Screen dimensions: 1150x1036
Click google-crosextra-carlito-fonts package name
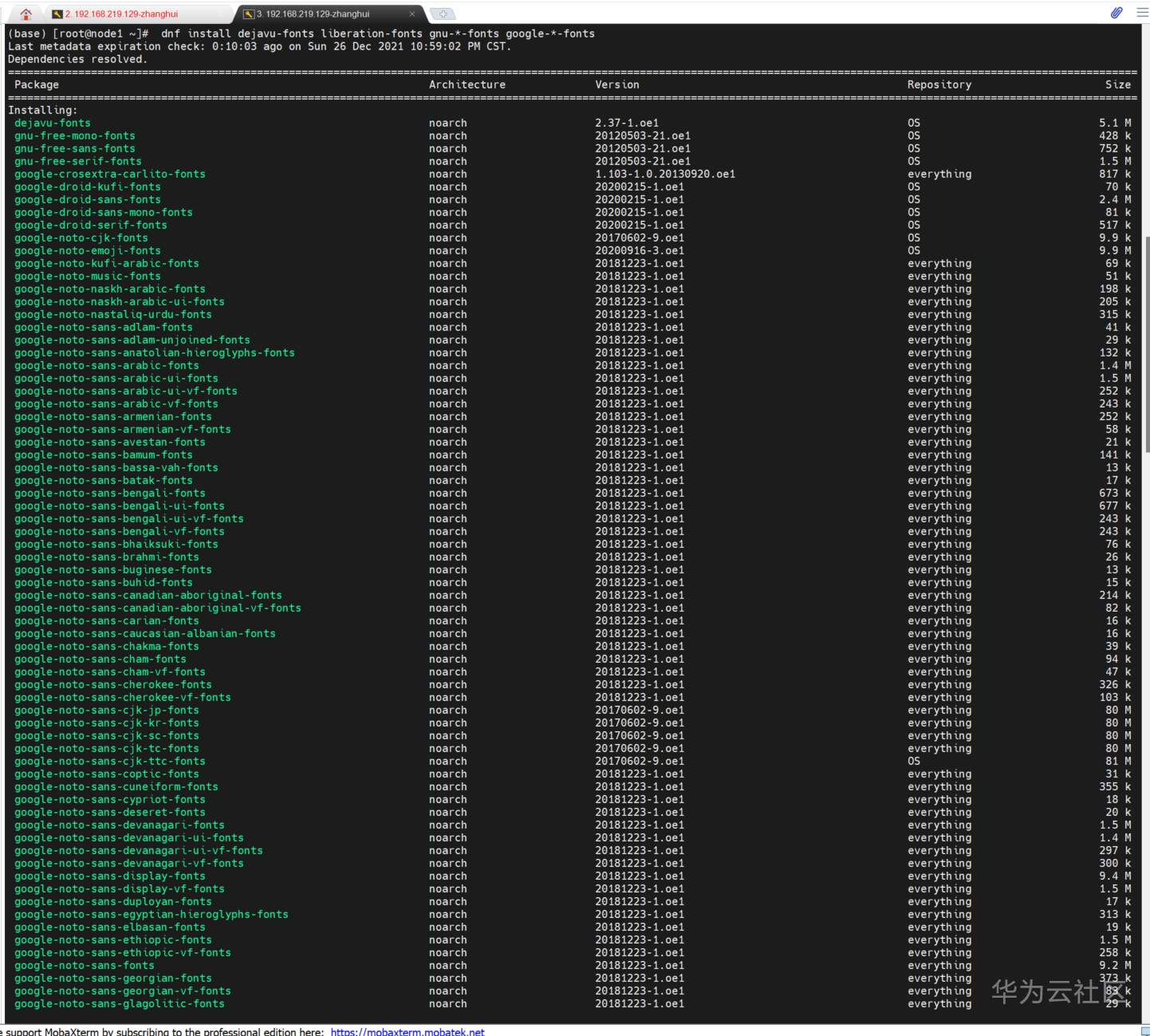tap(110, 174)
